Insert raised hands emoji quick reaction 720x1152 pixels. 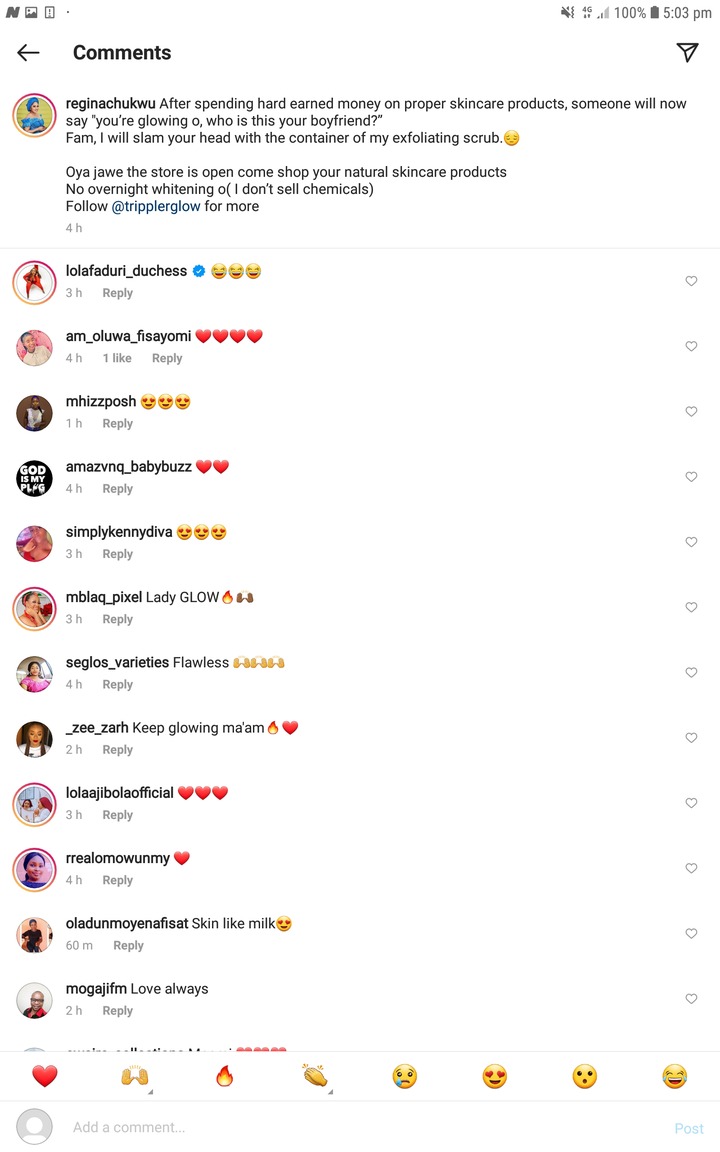135,1076
